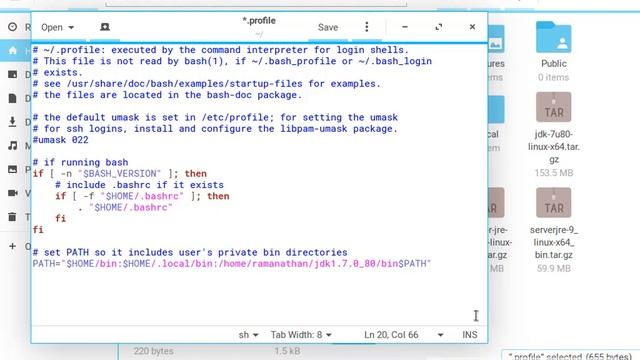Open Trash icon in file manager sidebar
The width and height of the screenshot is (640, 360).
pyautogui.click(x=13, y=217)
